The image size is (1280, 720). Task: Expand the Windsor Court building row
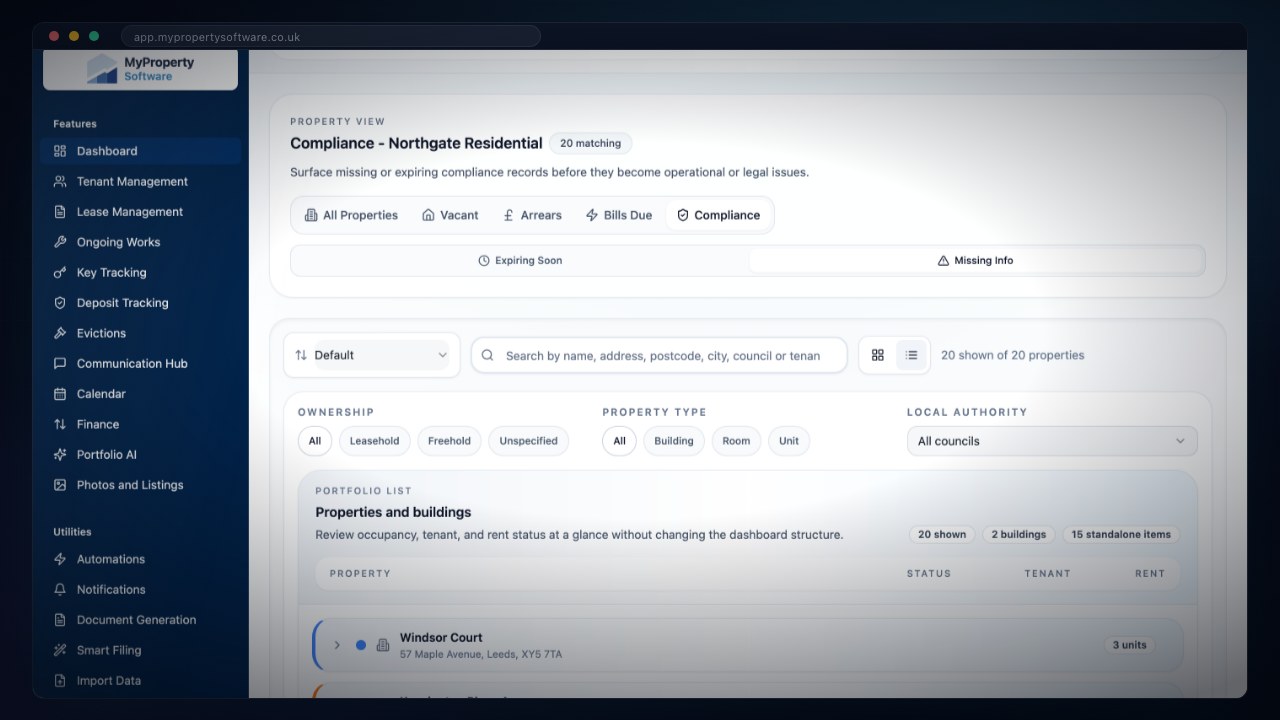[x=337, y=645]
